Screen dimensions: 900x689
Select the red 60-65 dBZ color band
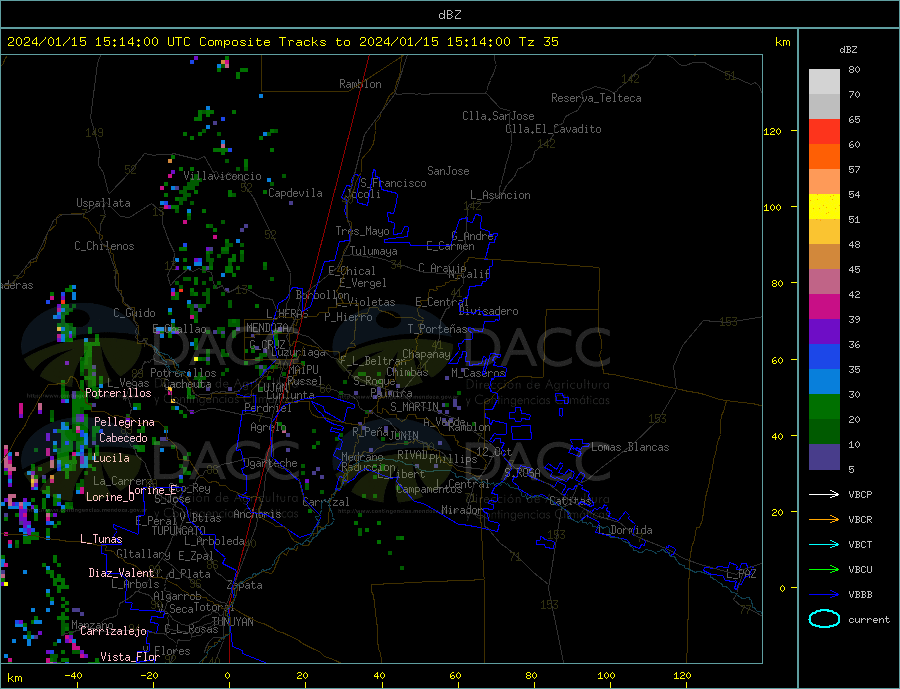pyautogui.click(x=824, y=131)
